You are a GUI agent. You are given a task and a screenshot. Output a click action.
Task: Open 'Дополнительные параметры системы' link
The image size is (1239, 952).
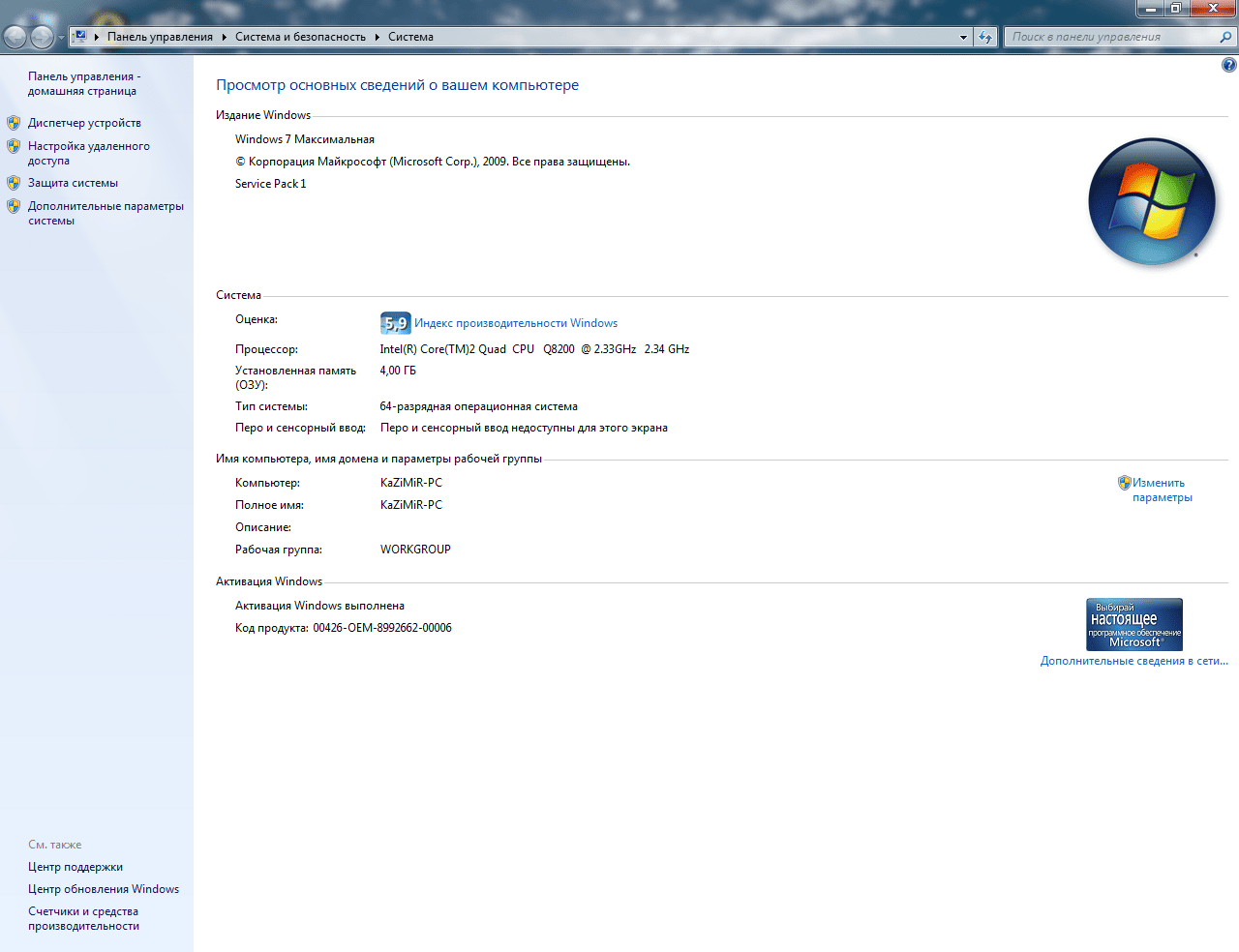[106, 213]
